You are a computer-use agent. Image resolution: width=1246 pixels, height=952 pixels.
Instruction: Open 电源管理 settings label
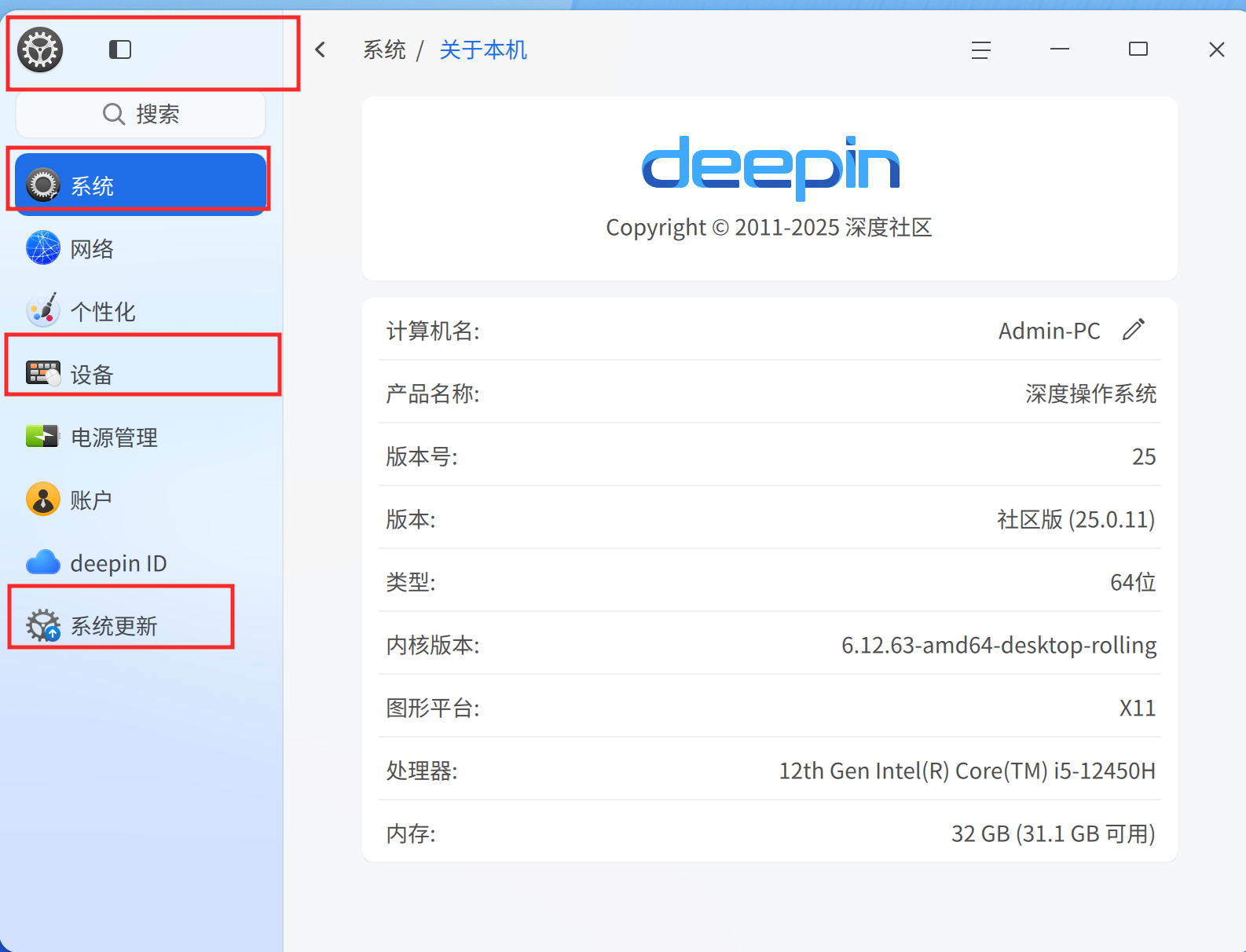[x=115, y=438]
